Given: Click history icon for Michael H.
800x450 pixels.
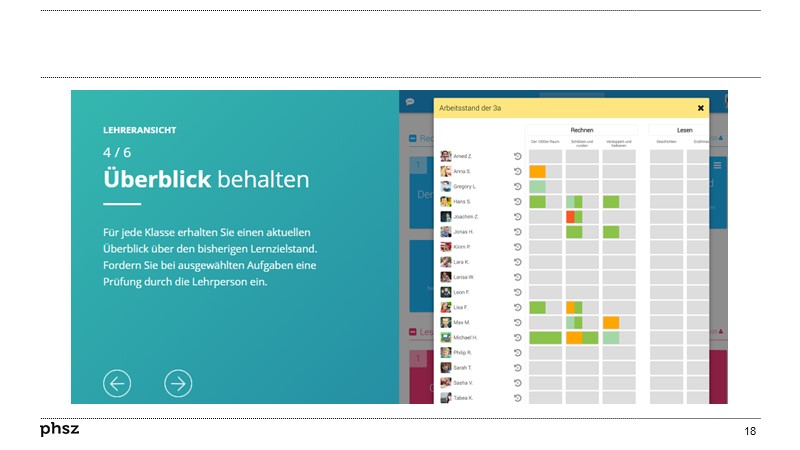Looking at the screenshot, I should point(517,338).
